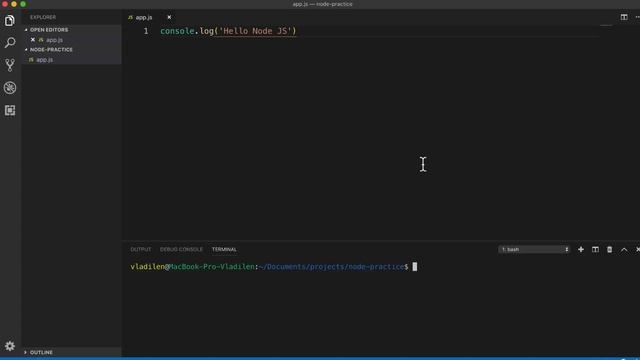Switch to the Debug Console tab
Viewport: 640px width, 360px height.
pos(181,249)
